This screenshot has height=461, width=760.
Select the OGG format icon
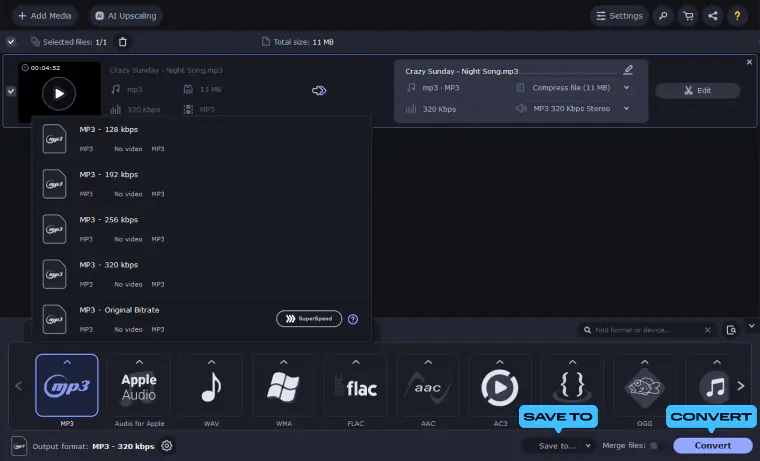coord(644,388)
